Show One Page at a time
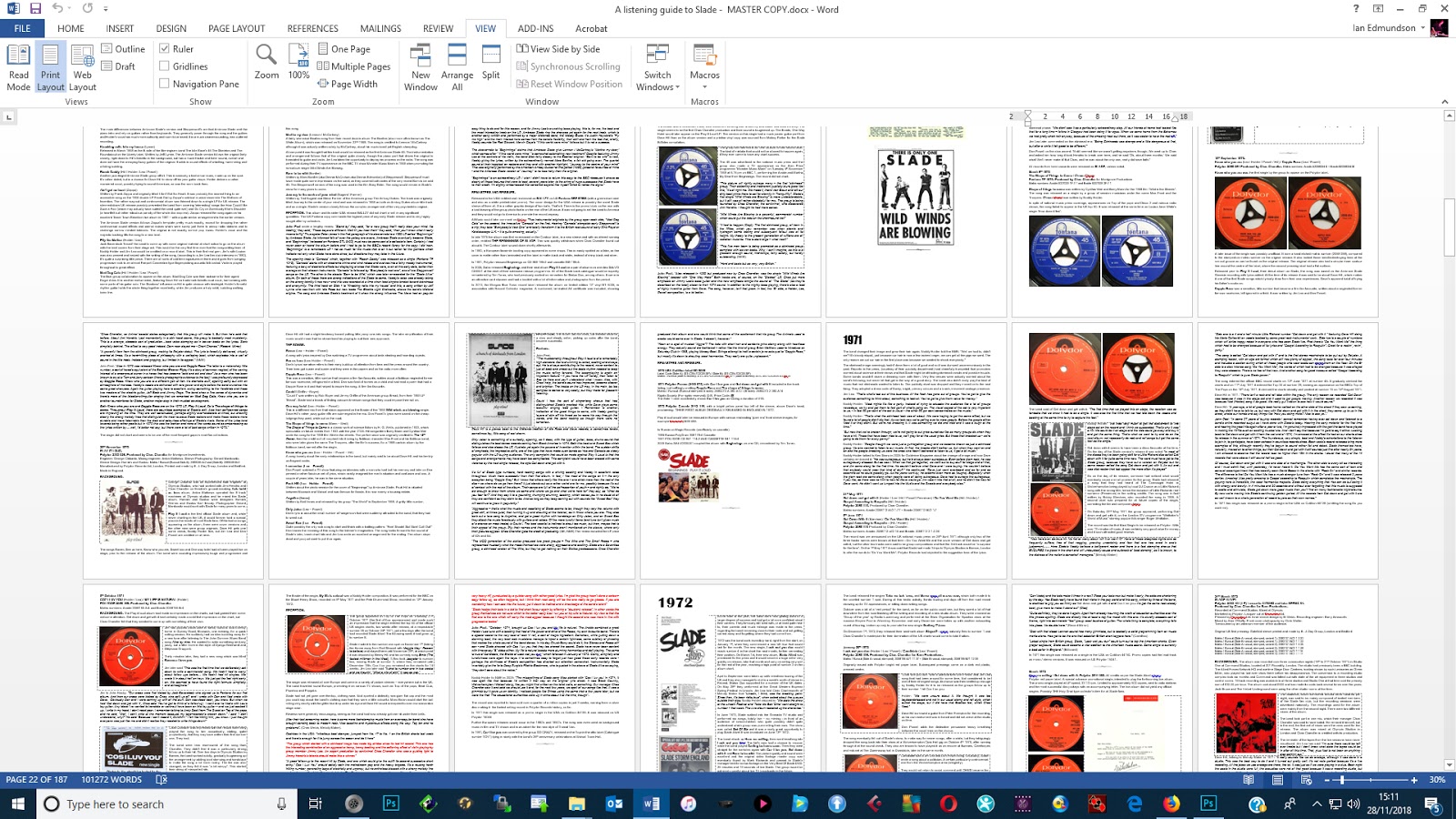 (344, 49)
